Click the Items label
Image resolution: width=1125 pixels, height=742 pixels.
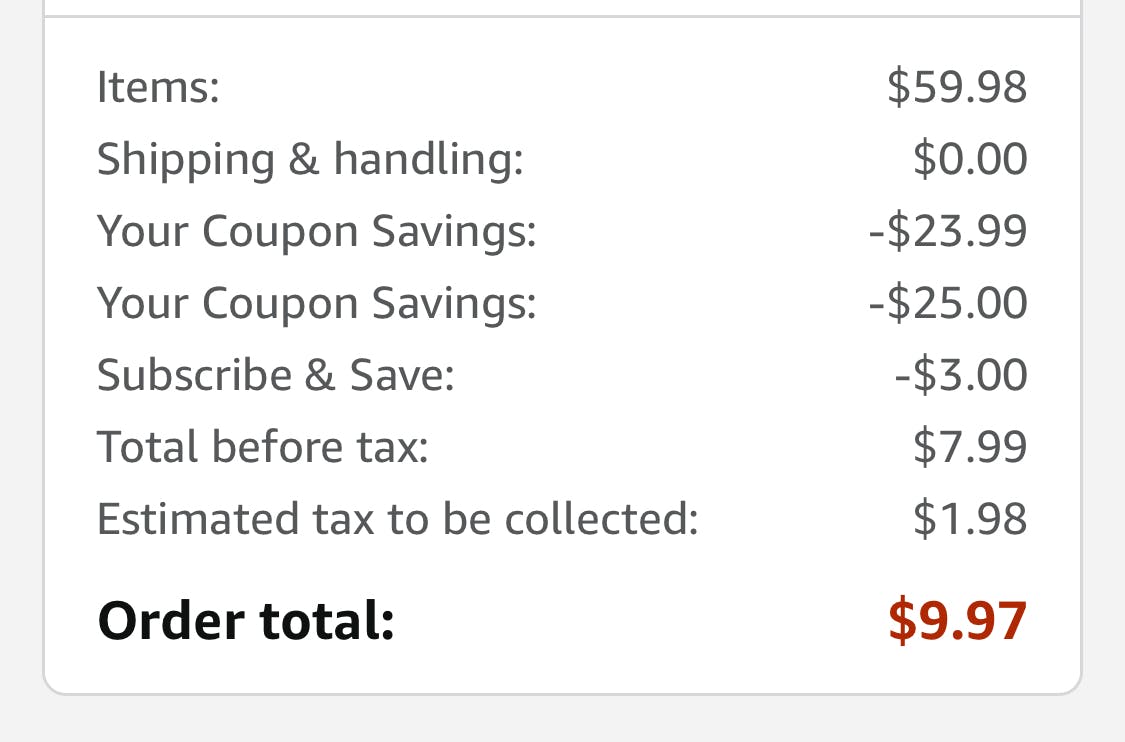coord(158,87)
